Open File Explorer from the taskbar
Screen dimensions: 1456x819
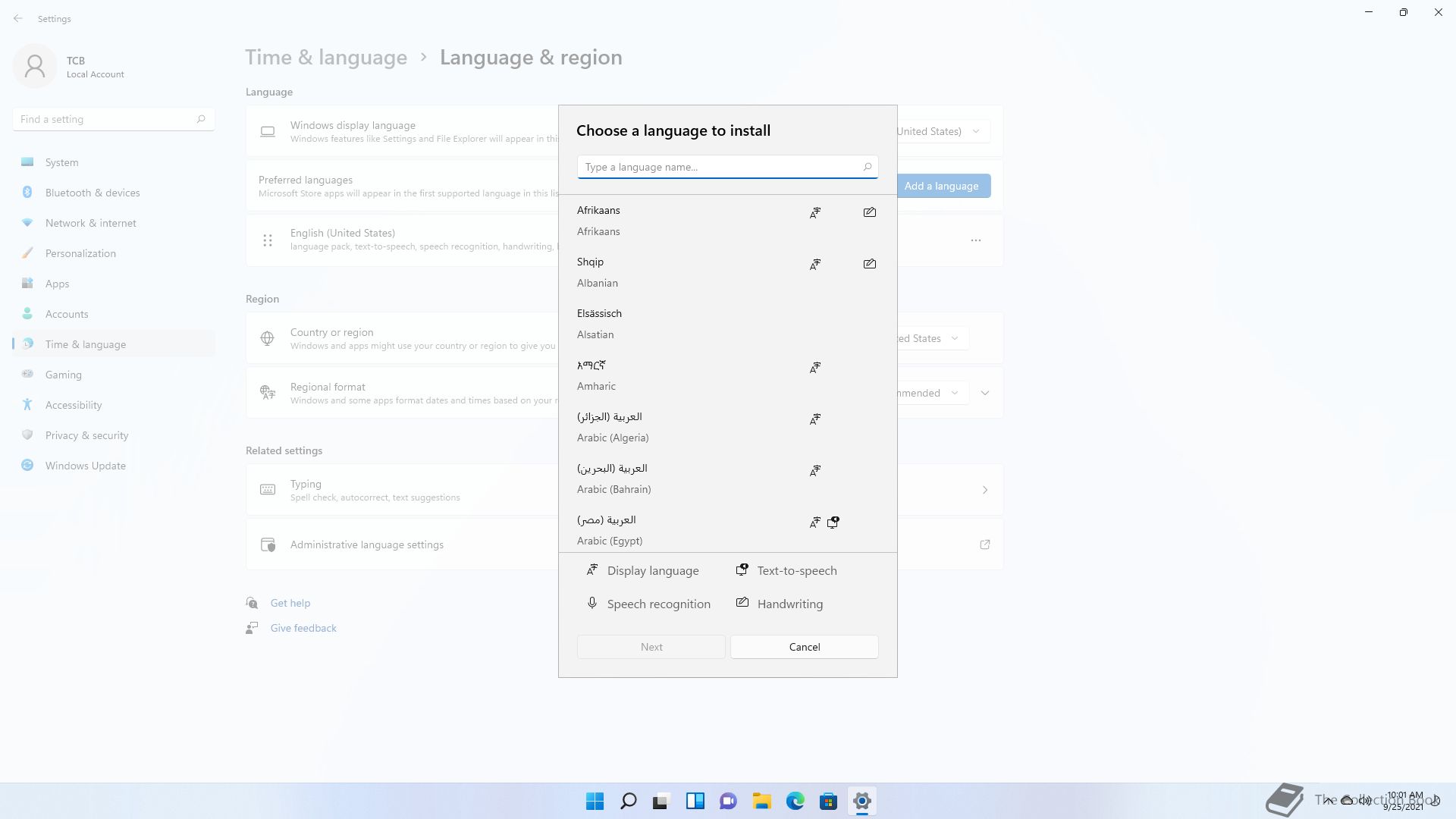coord(761,801)
